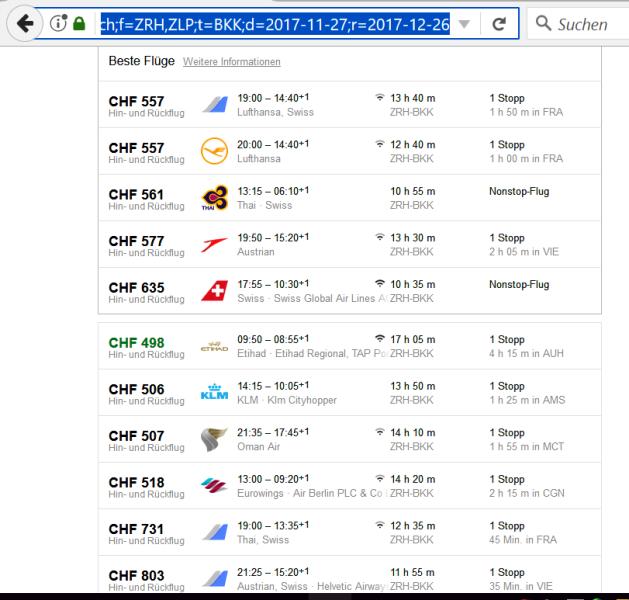Select the CHF 731 price

pos(136,529)
